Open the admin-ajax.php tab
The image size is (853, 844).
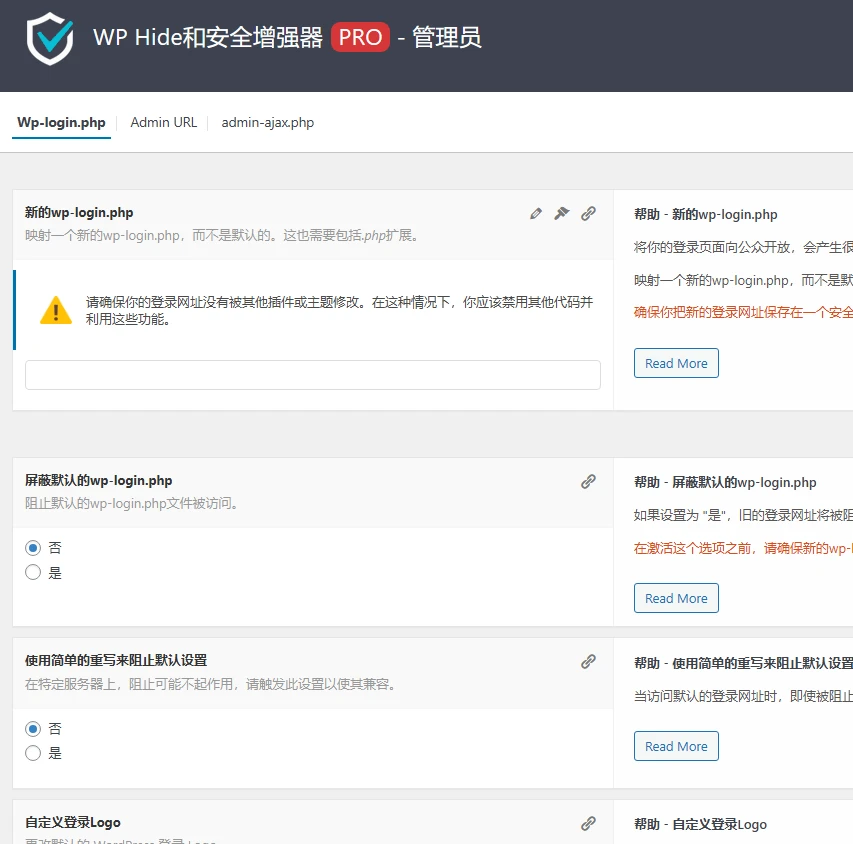(265, 122)
